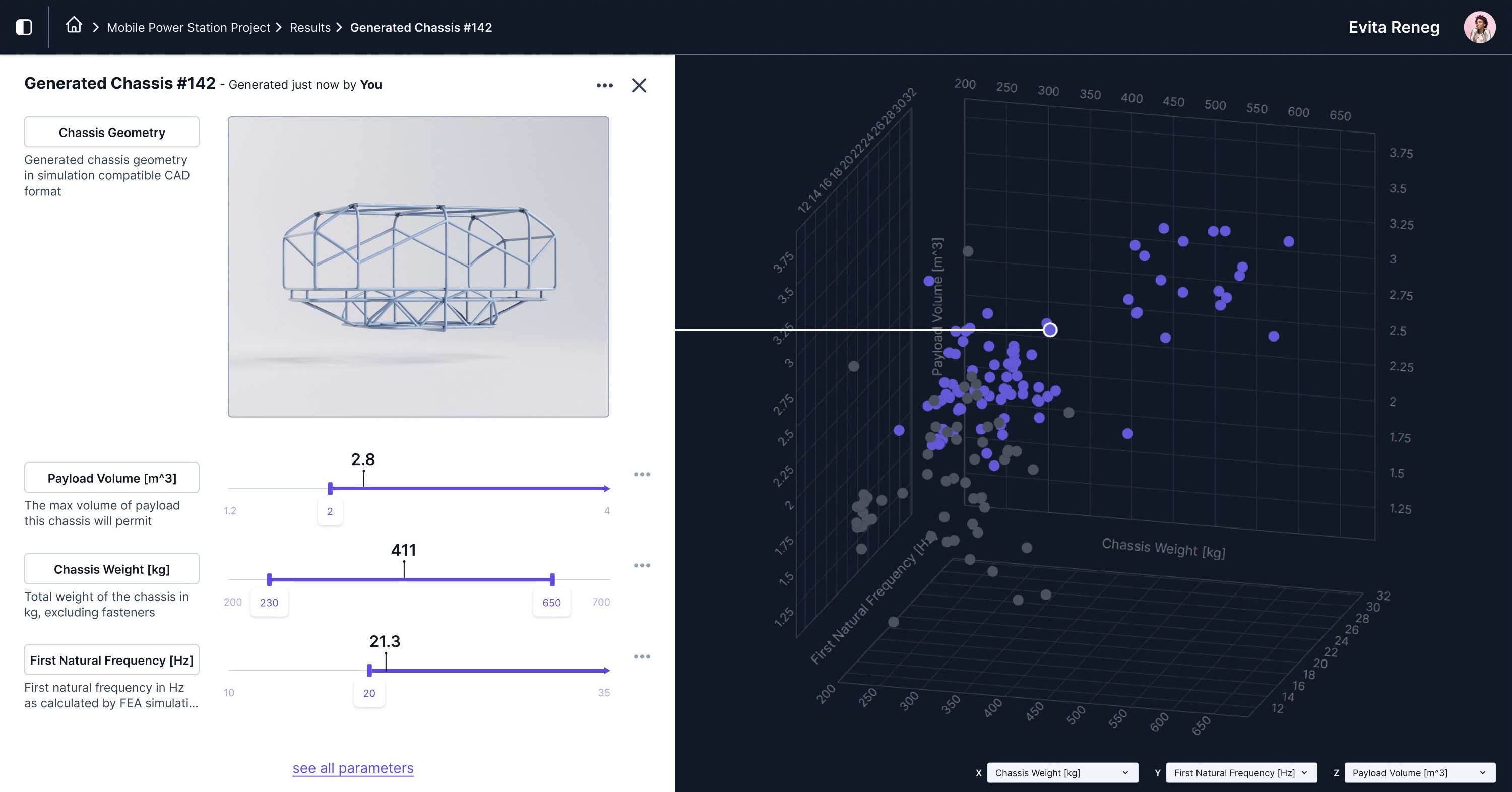Click the chassis geometry 3D preview image
Image resolution: width=1512 pixels, height=792 pixels.
[x=418, y=267]
